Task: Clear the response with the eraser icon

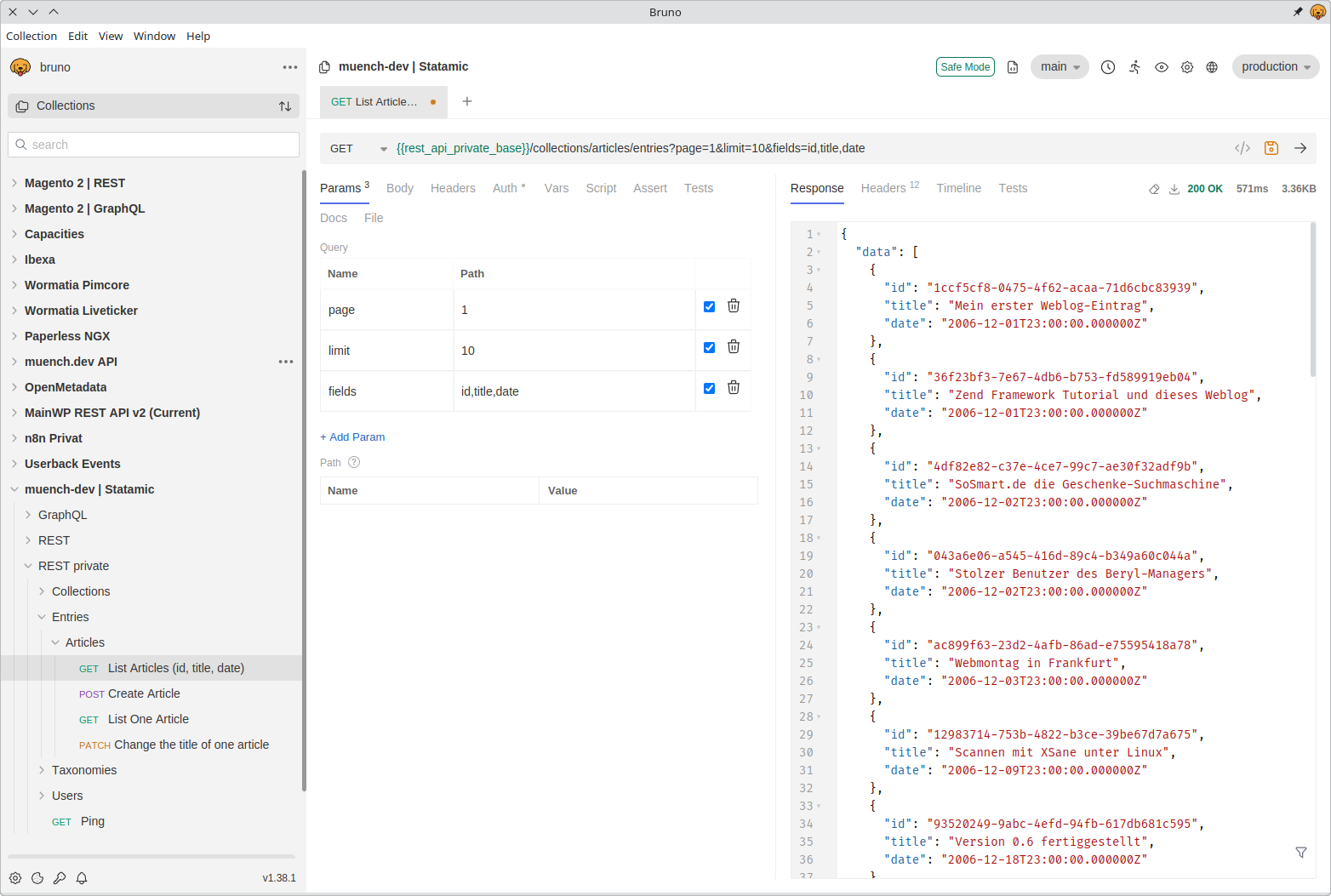Action: 1154,189
